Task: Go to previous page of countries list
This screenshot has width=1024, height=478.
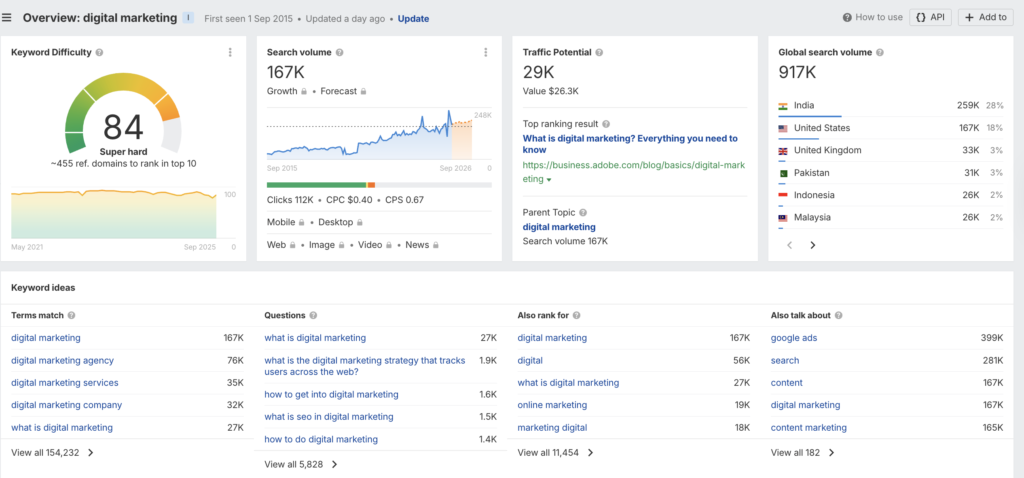Action: pyautogui.click(x=790, y=246)
